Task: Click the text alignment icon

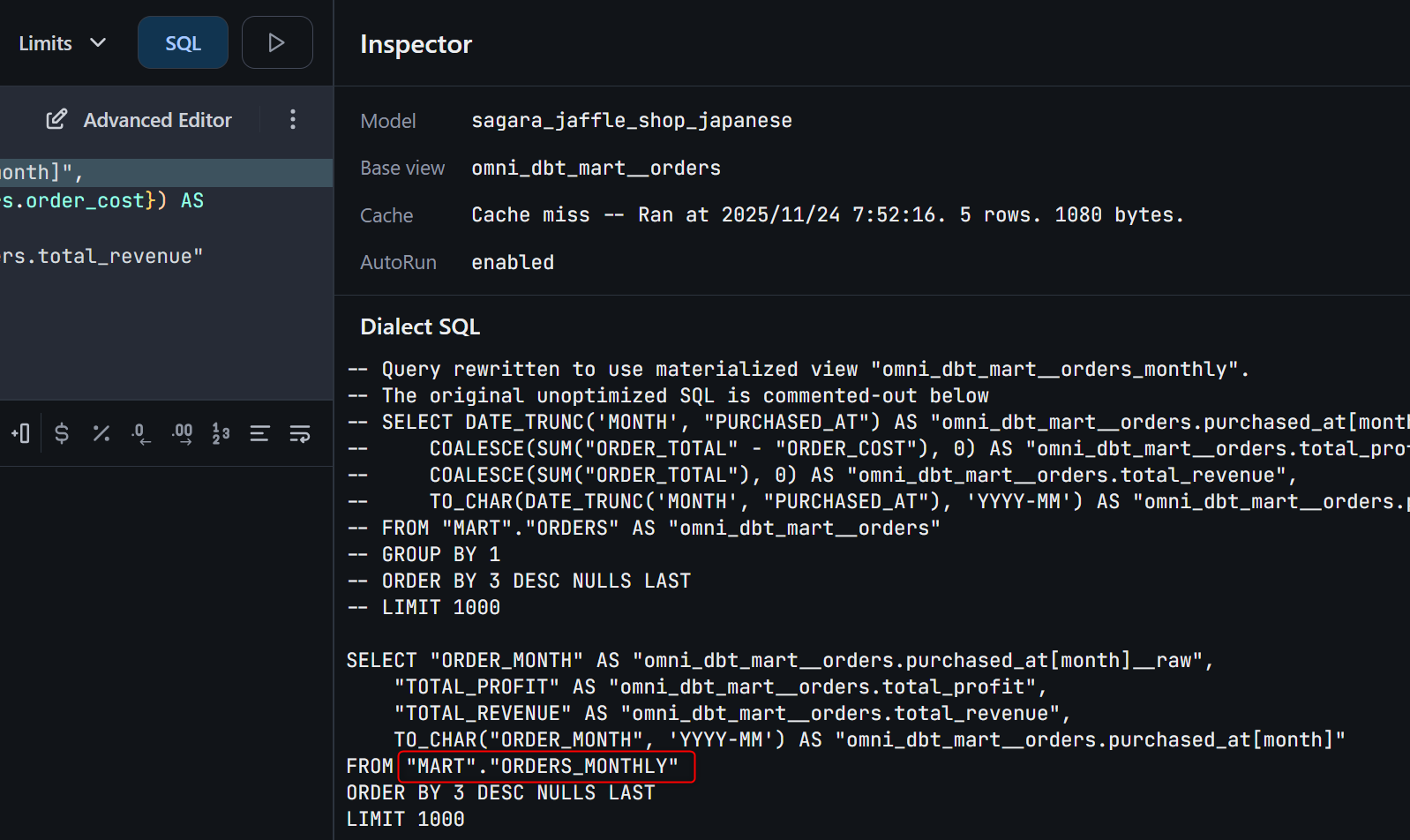Action: 259,433
